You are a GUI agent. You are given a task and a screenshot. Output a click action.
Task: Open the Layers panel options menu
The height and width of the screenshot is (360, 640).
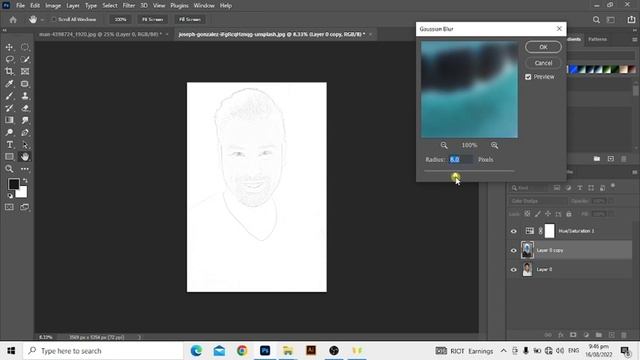tap(635, 172)
